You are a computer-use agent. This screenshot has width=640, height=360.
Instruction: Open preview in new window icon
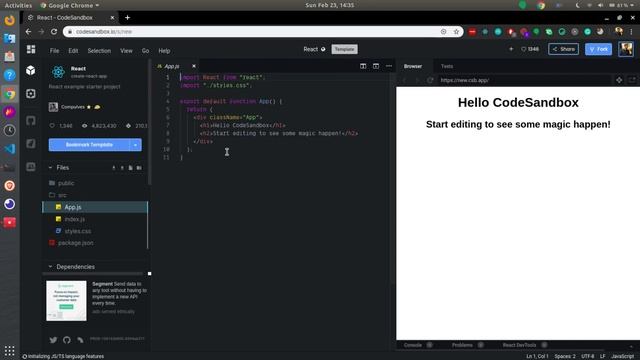click(x=632, y=80)
